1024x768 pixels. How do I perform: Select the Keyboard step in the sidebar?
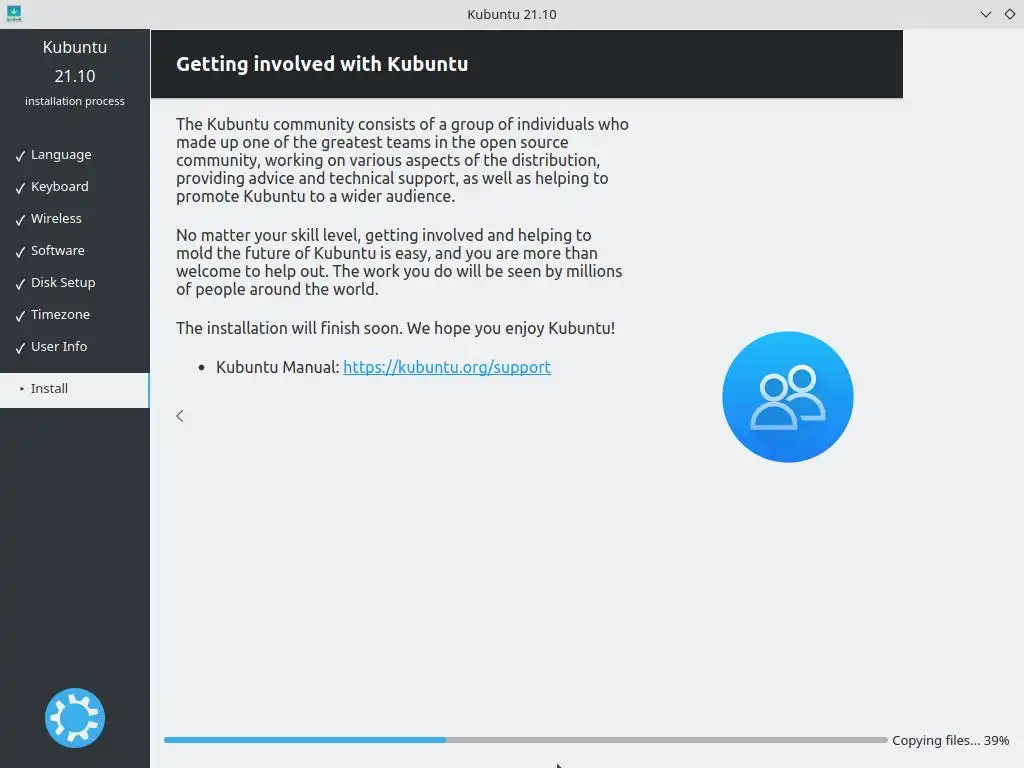tap(59, 187)
